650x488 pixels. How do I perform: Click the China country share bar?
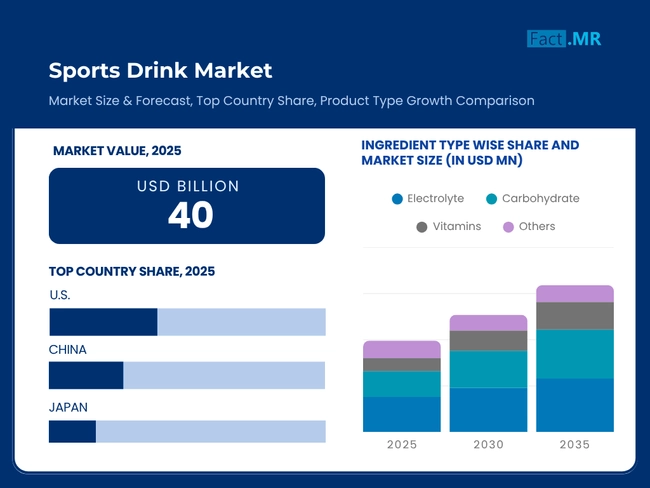click(x=187, y=376)
